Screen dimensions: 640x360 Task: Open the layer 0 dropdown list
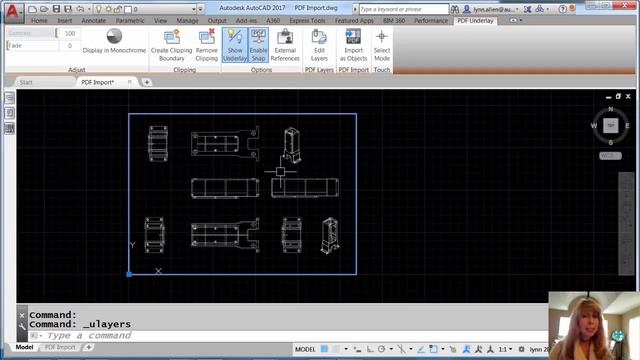coord(193,9)
